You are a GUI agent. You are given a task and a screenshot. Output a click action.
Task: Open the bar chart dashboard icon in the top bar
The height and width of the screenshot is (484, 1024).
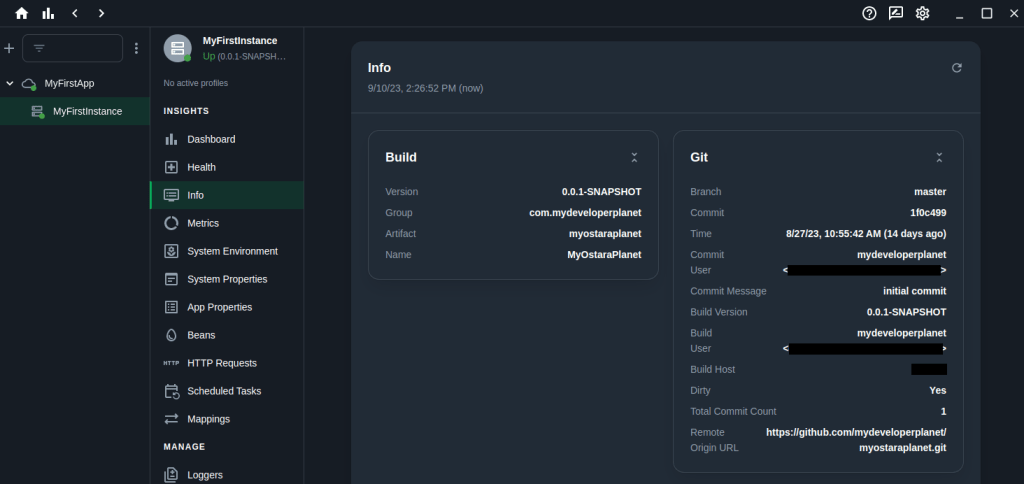pyautogui.click(x=48, y=13)
